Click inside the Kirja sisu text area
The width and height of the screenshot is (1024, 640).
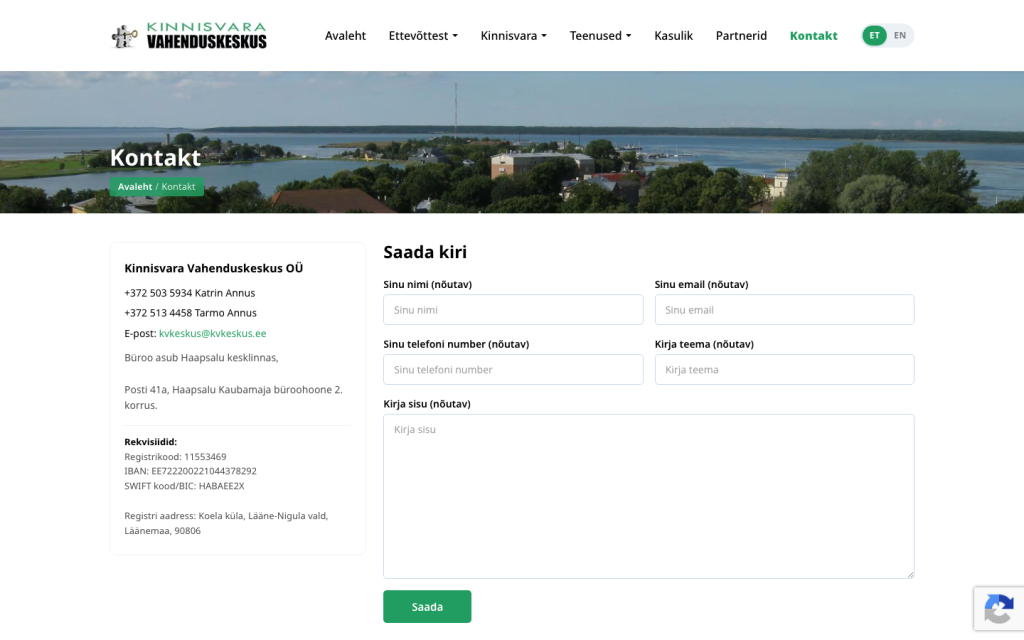(648, 496)
